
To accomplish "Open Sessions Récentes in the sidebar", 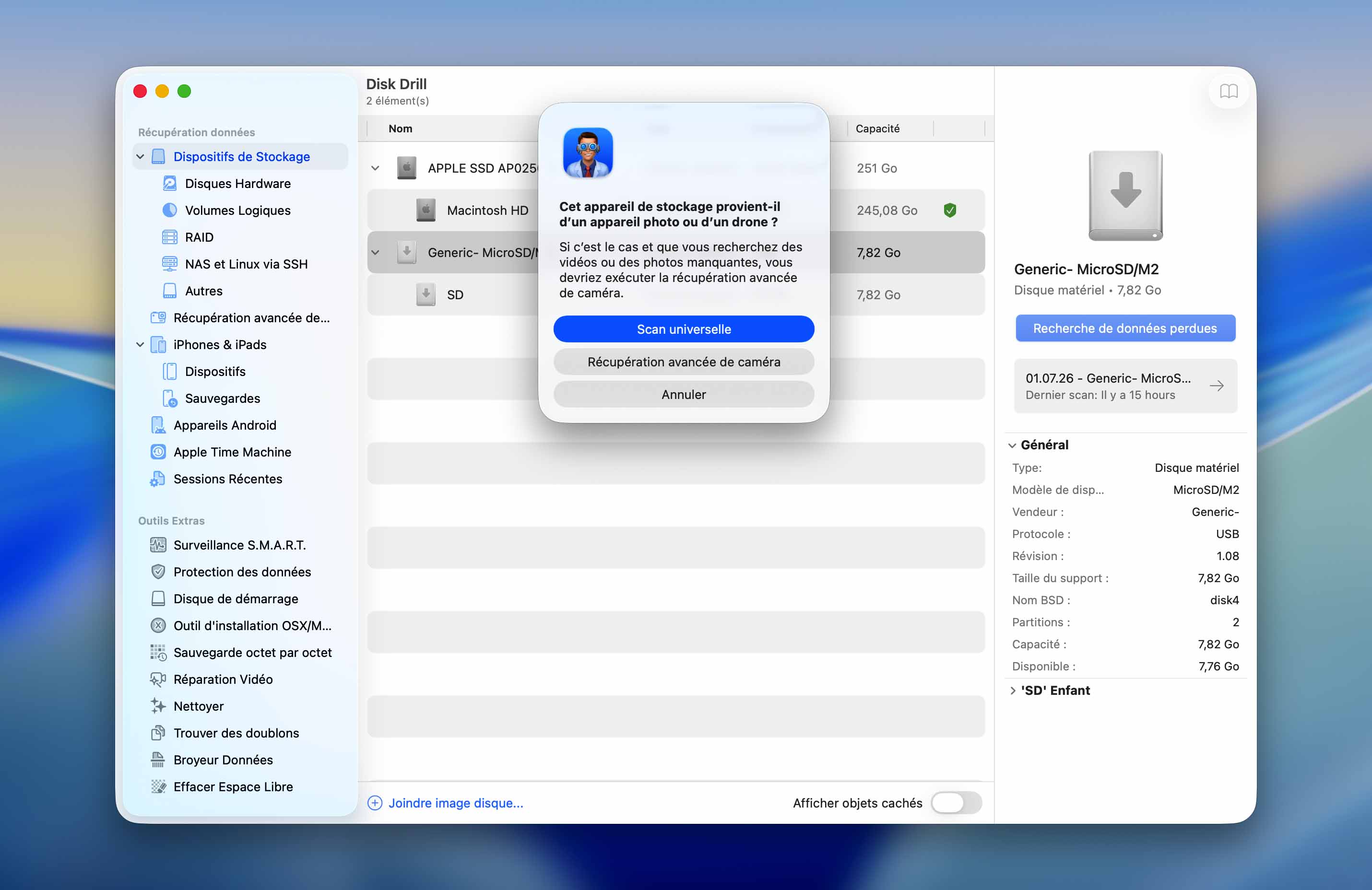I will pos(228,479).
